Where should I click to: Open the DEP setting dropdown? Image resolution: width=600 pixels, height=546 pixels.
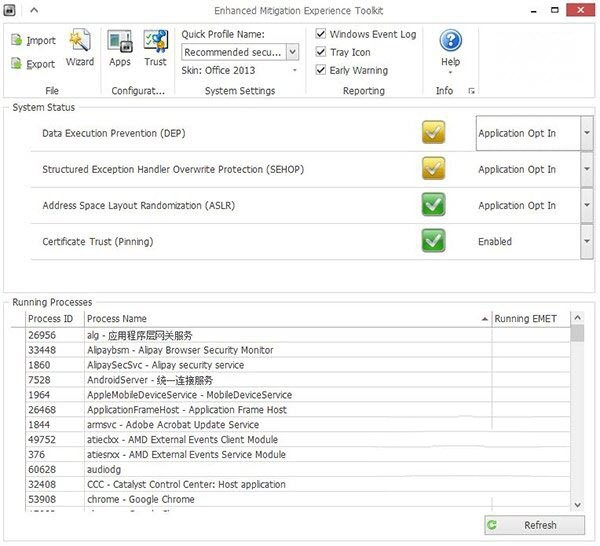586,133
